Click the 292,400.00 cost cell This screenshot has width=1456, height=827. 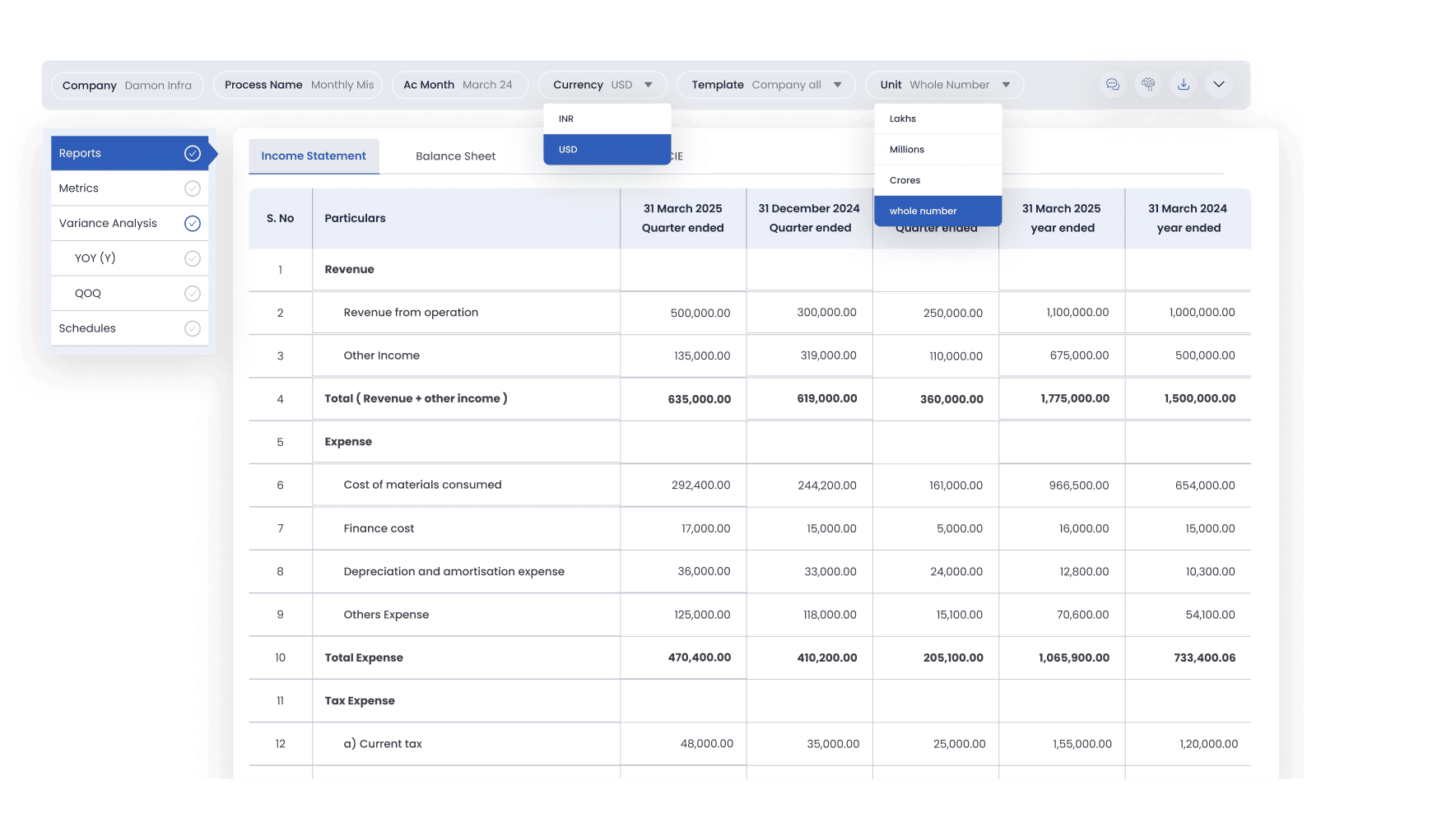point(683,485)
